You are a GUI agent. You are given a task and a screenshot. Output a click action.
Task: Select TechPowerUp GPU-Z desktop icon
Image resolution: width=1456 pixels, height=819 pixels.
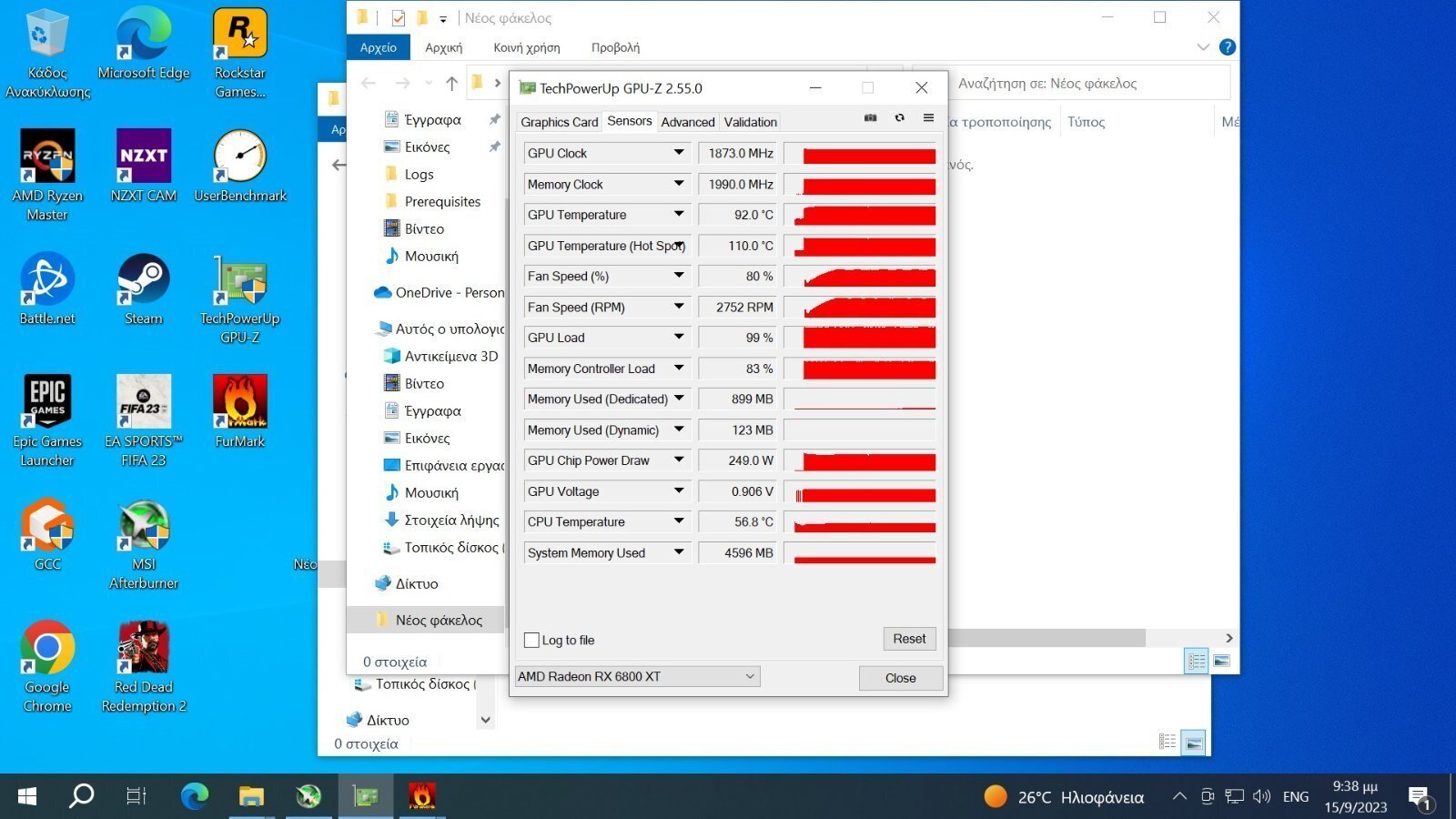(240, 299)
